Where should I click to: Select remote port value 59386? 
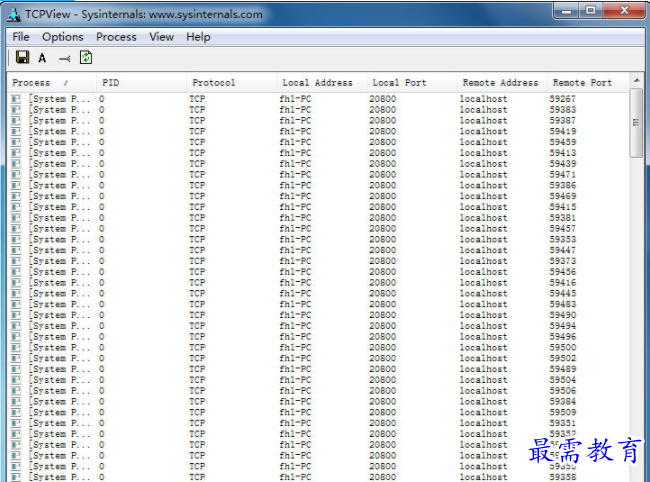[563, 185]
